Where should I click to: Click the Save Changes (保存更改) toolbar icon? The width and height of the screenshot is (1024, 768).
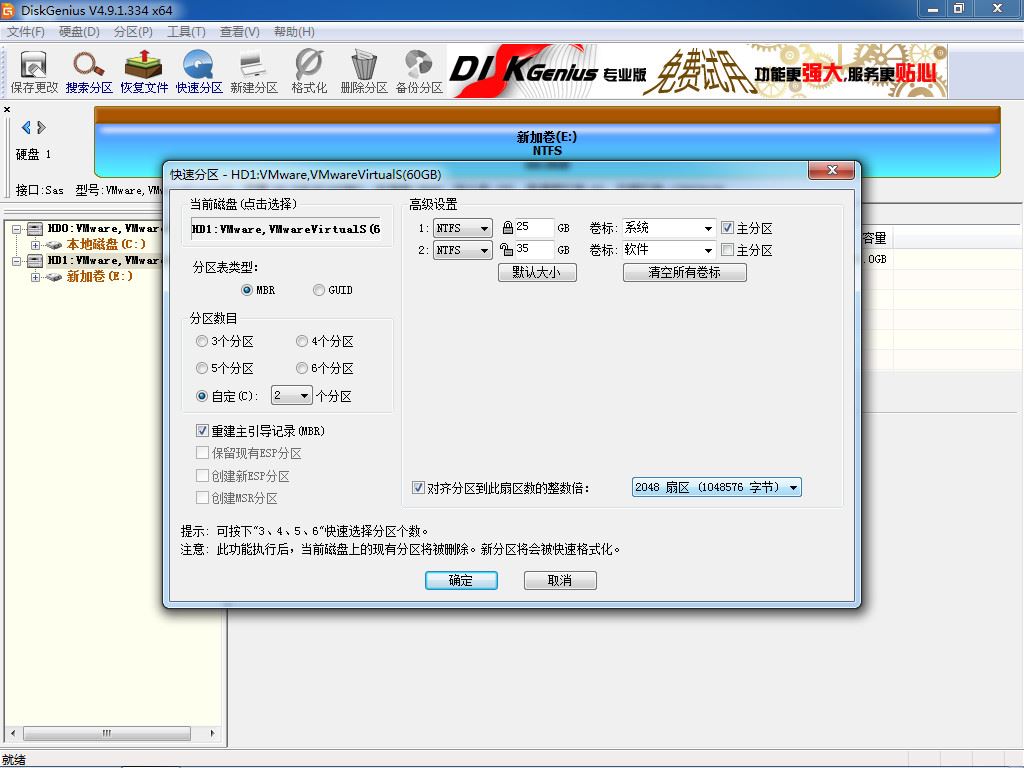click(x=34, y=72)
